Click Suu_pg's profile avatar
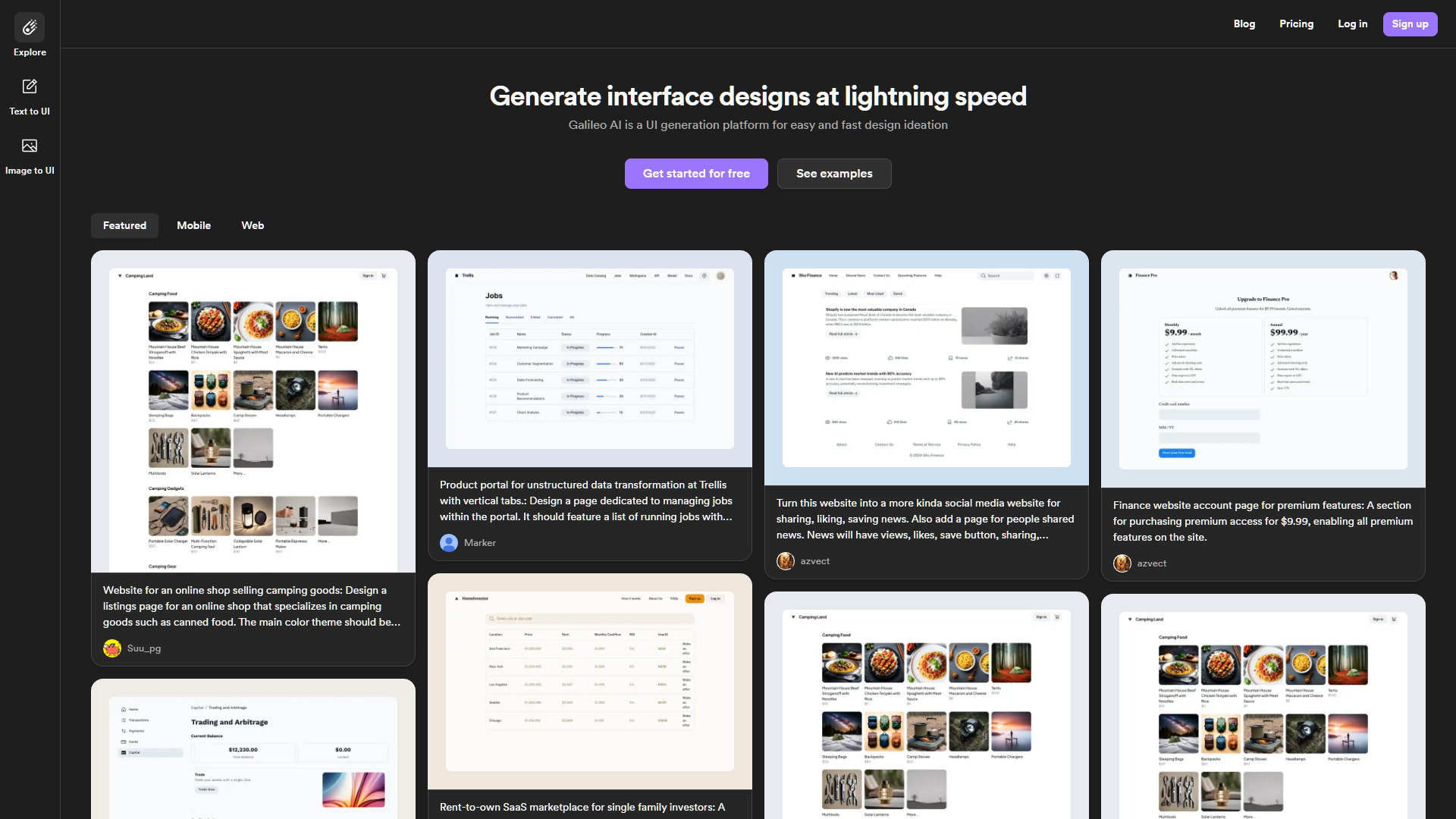1456x819 pixels. point(112,648)
